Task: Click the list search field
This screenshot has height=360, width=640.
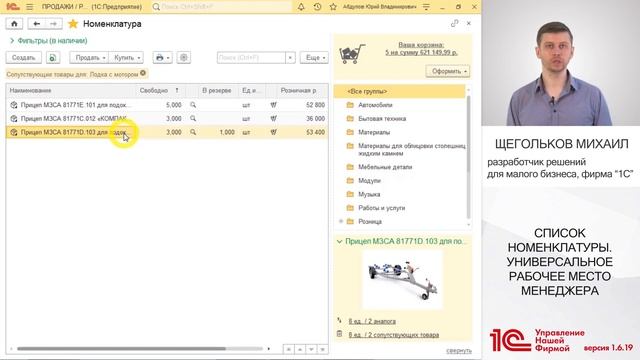Action: [251, 58]
